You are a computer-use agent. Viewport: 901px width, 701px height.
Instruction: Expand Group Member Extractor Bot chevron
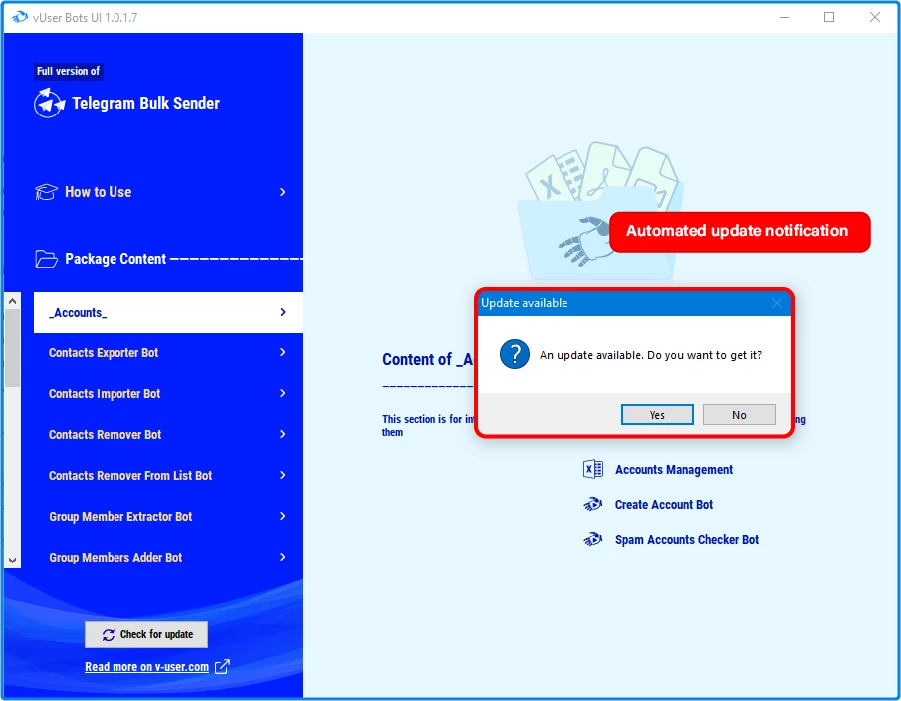coord(283,516)
